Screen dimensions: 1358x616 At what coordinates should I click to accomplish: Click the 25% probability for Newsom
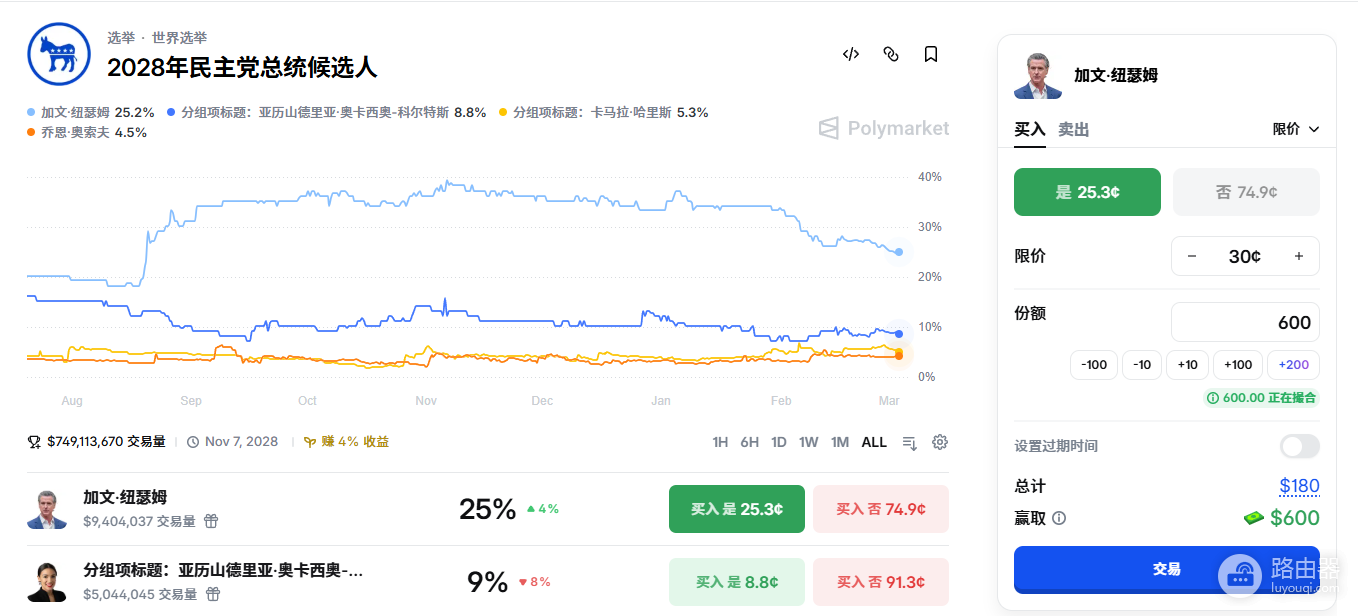[x=487, y=509]
